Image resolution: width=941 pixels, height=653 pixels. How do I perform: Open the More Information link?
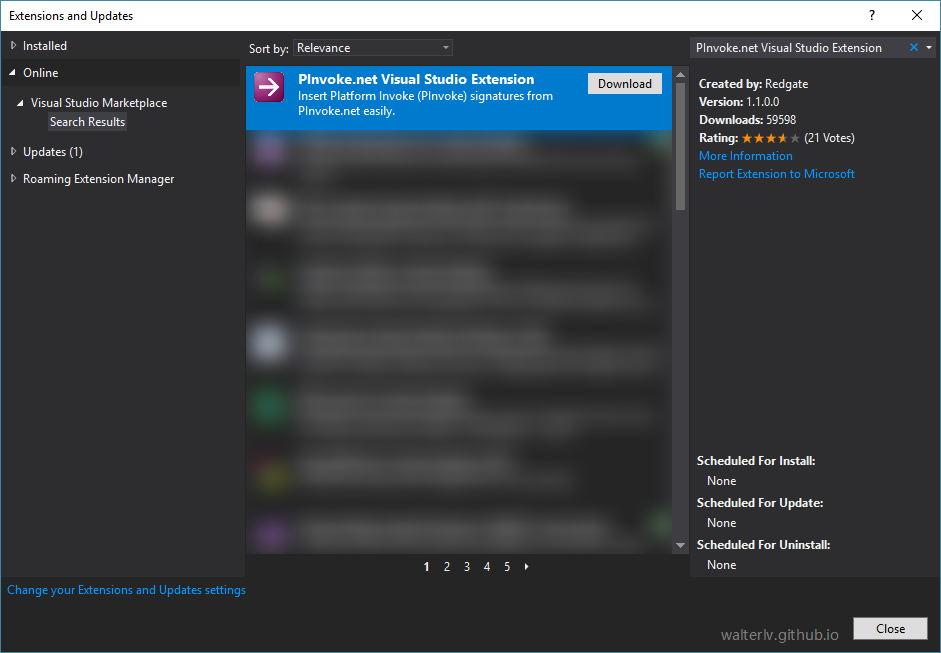[745, 156]
